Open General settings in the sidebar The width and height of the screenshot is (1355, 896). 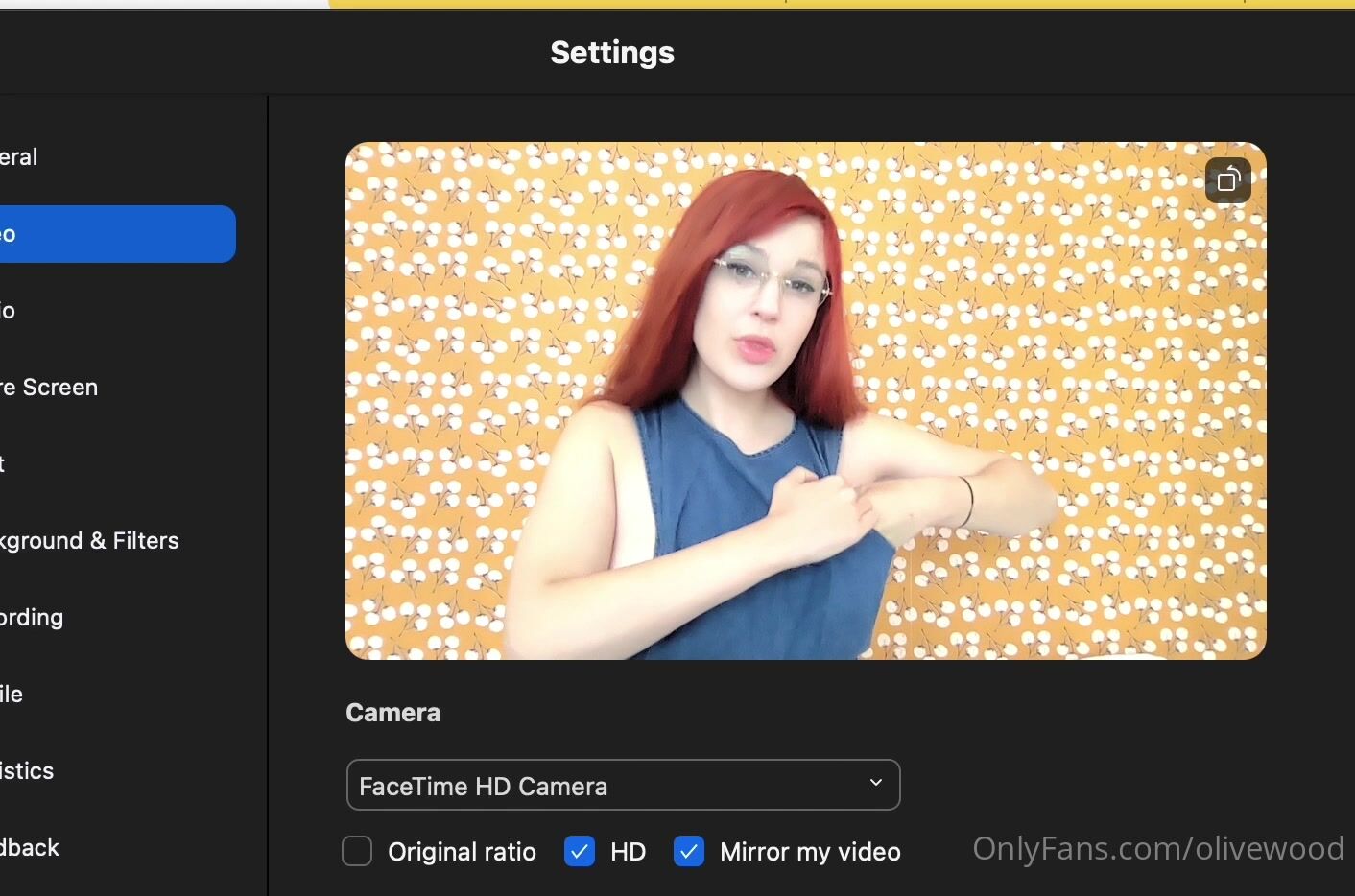[19, 157]
